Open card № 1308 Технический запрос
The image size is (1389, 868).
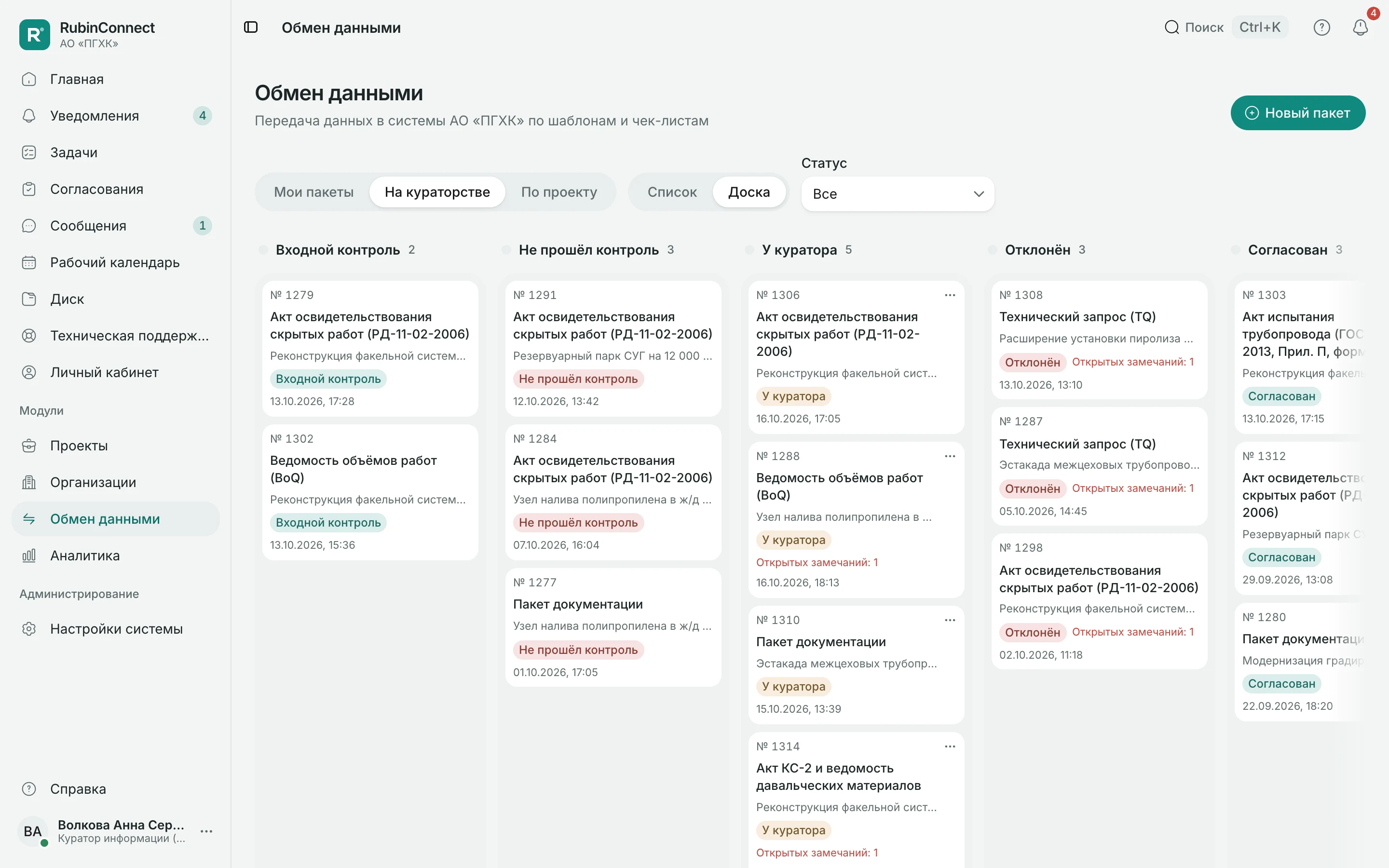point(1099,340)
